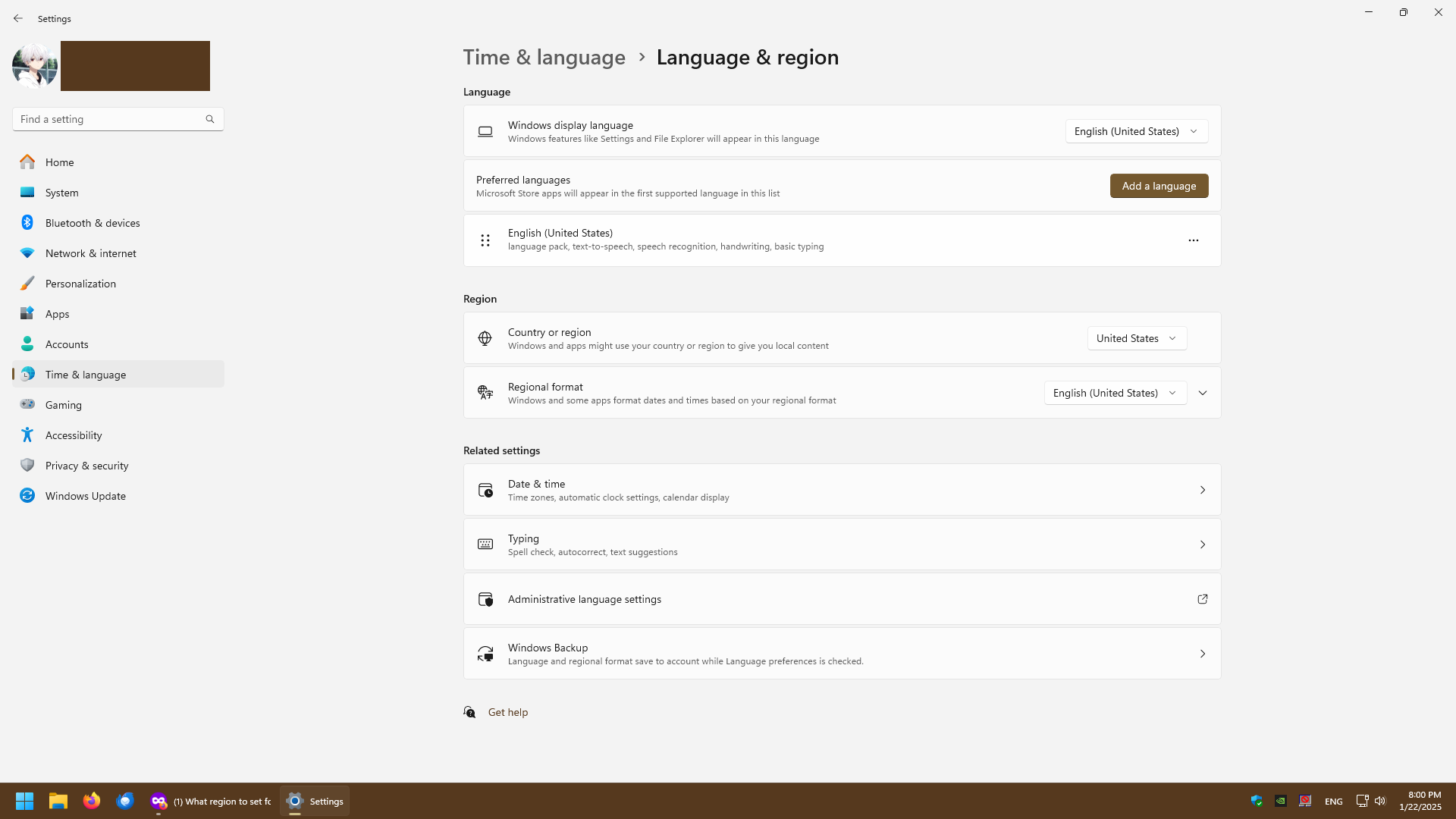Click the Windows Security tray icon

click(x=1257, y=801)
